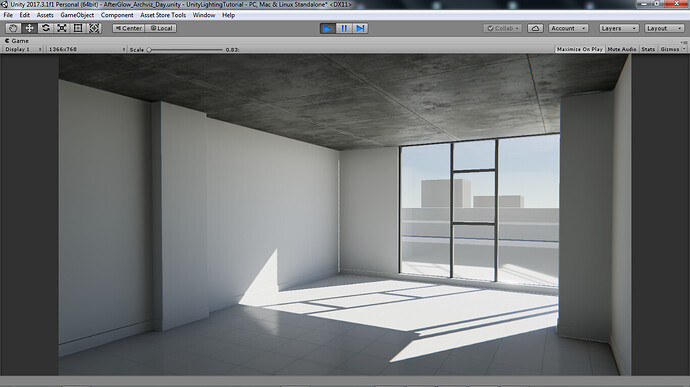Pause the running game

coord(344,28)
